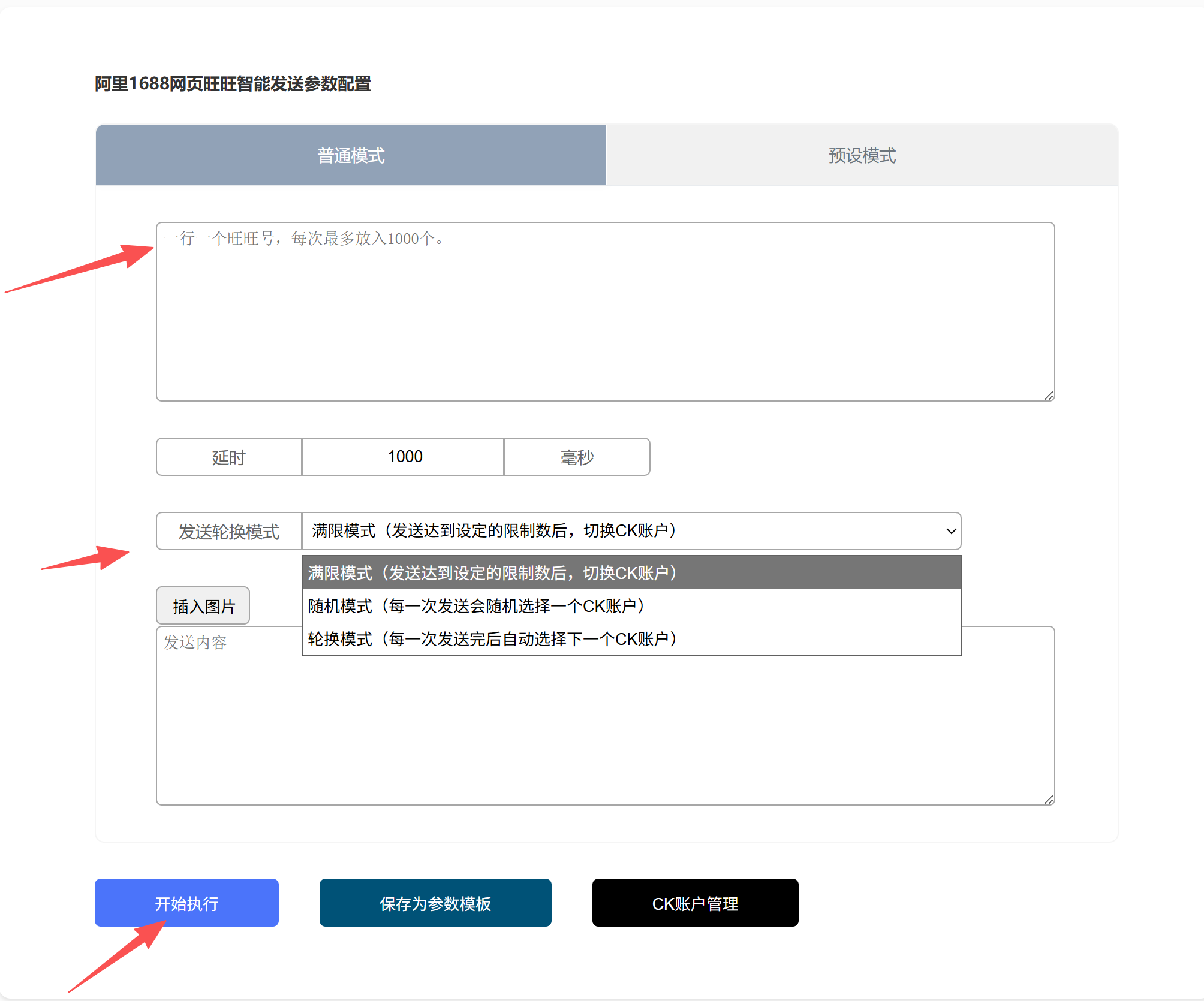Click the 发送轮换模式 label
1204x1001 pixels.
228,532
